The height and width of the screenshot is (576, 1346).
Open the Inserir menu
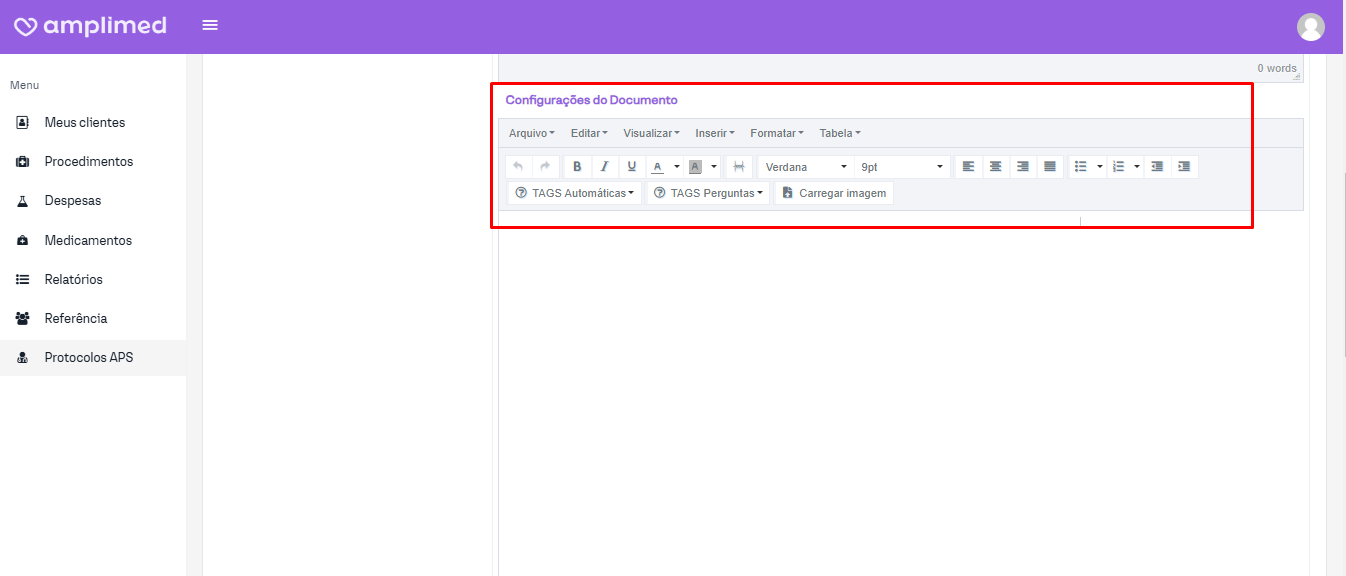coord(714,133)
